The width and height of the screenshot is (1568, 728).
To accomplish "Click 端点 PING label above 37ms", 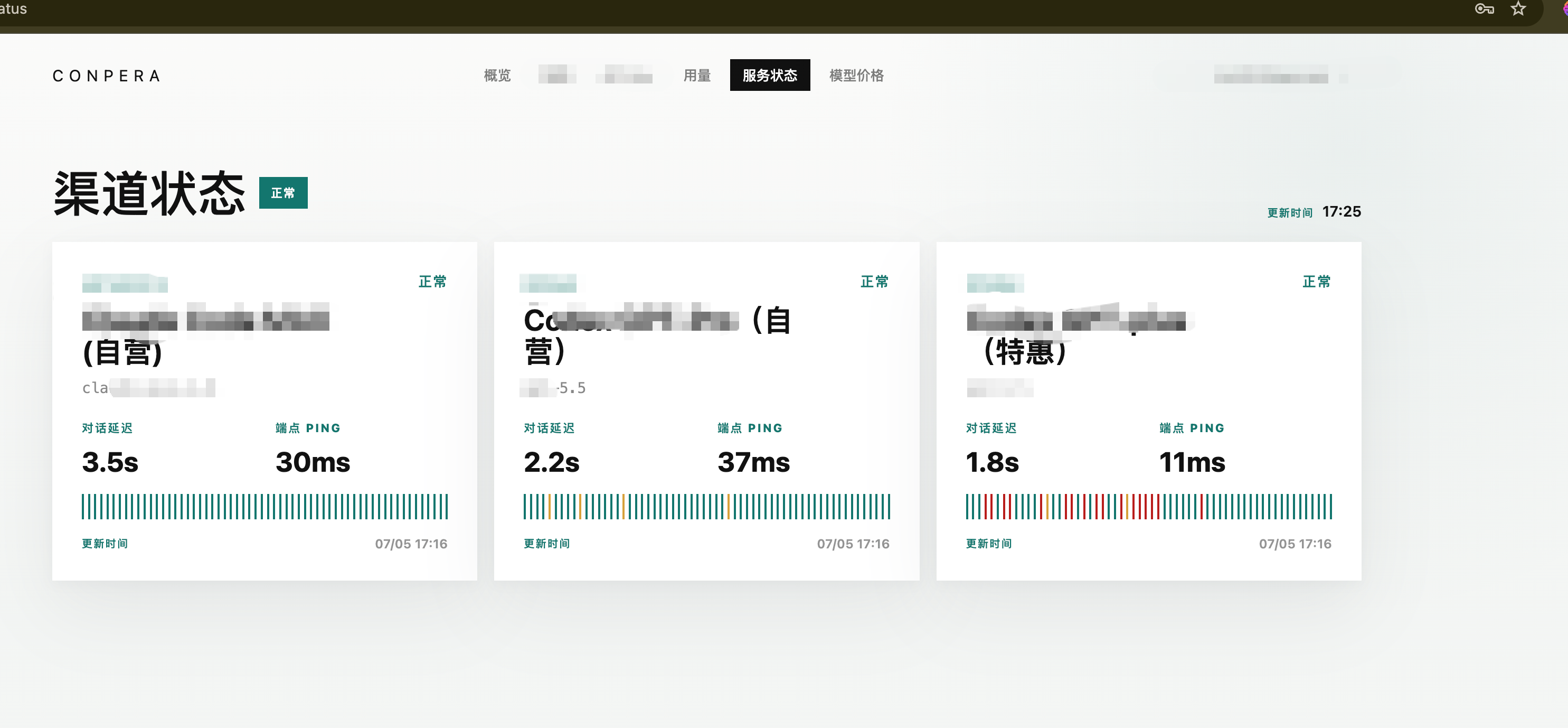I will click(750, 428).
